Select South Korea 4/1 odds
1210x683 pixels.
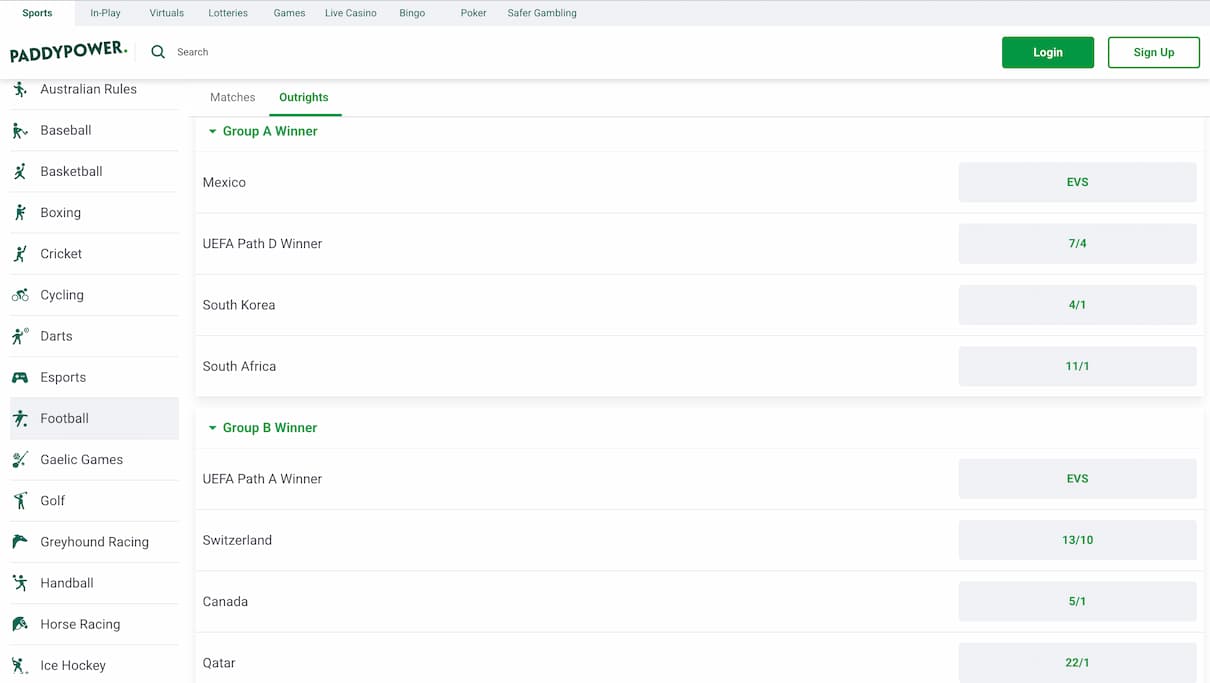tap(1077, 305)
